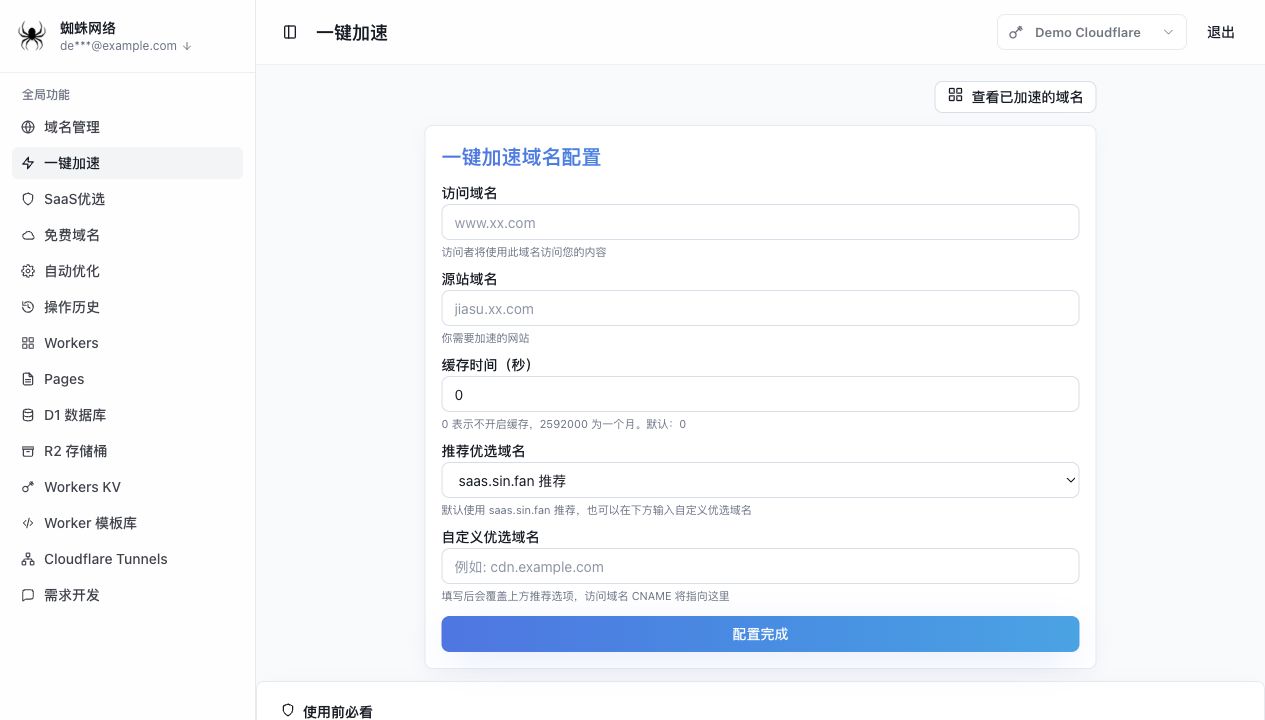Click the database icon beside D1 数据库
The height and width of the screenshot is (720, 1265).
[x=28, y=415]
